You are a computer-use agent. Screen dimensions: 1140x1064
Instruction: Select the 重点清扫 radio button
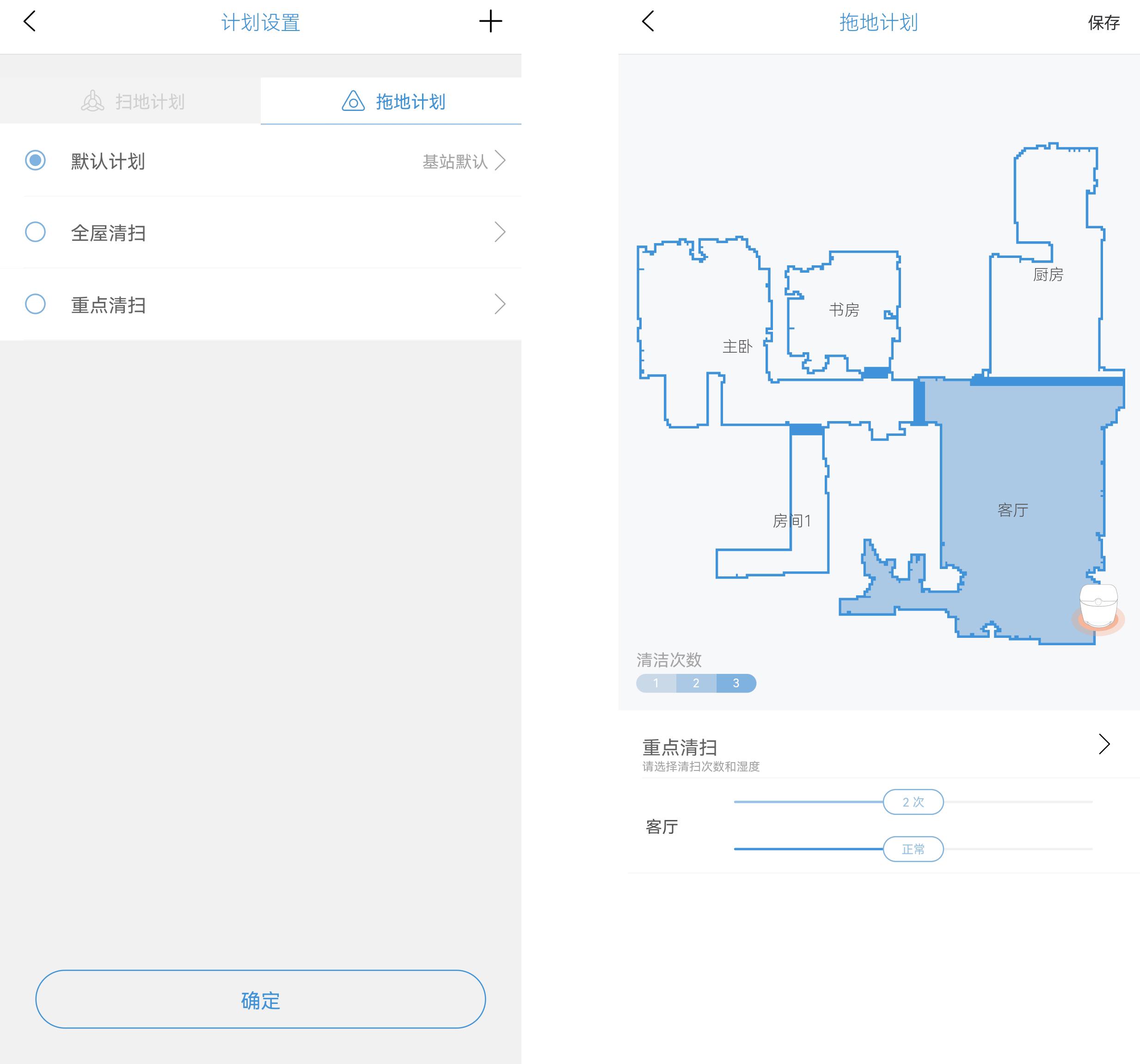click(x=35, y=305)
